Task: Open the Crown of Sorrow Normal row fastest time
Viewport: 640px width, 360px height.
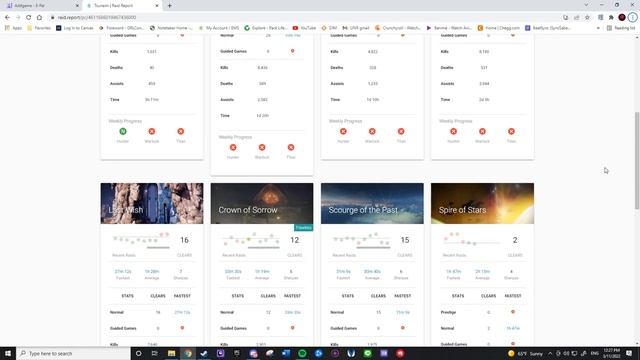Action: click(292, 312)
